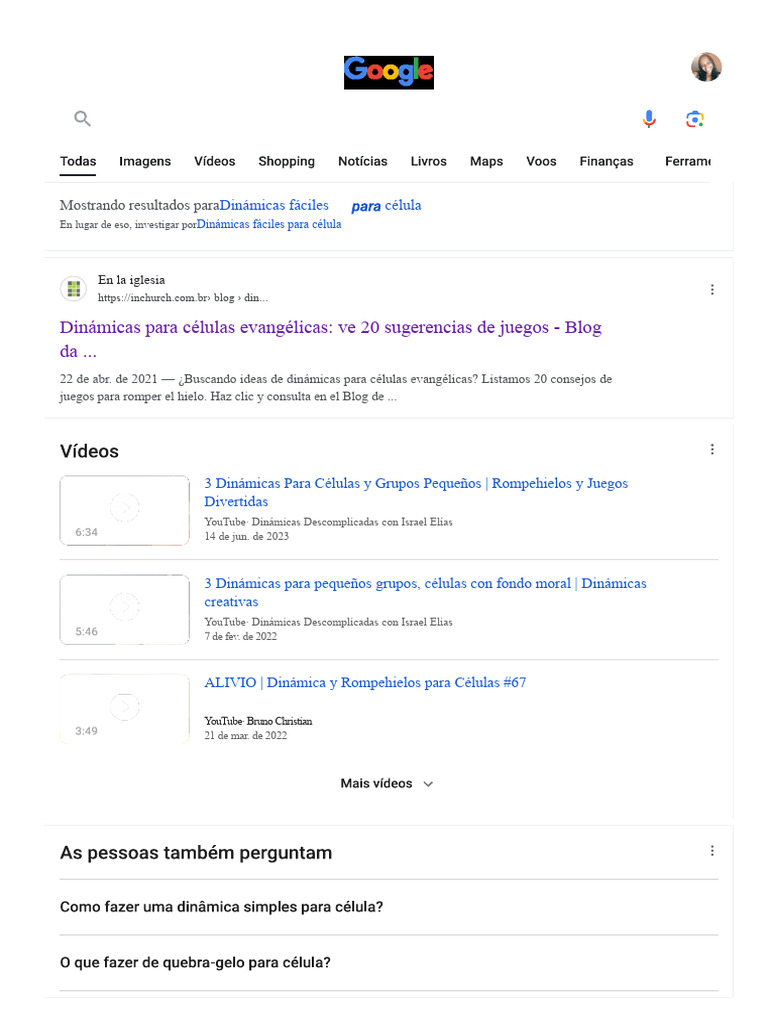
Task: Click the Dinámicas fáciles para célula suggestion link
Action: pyautogui.click(x=320, y=205)
